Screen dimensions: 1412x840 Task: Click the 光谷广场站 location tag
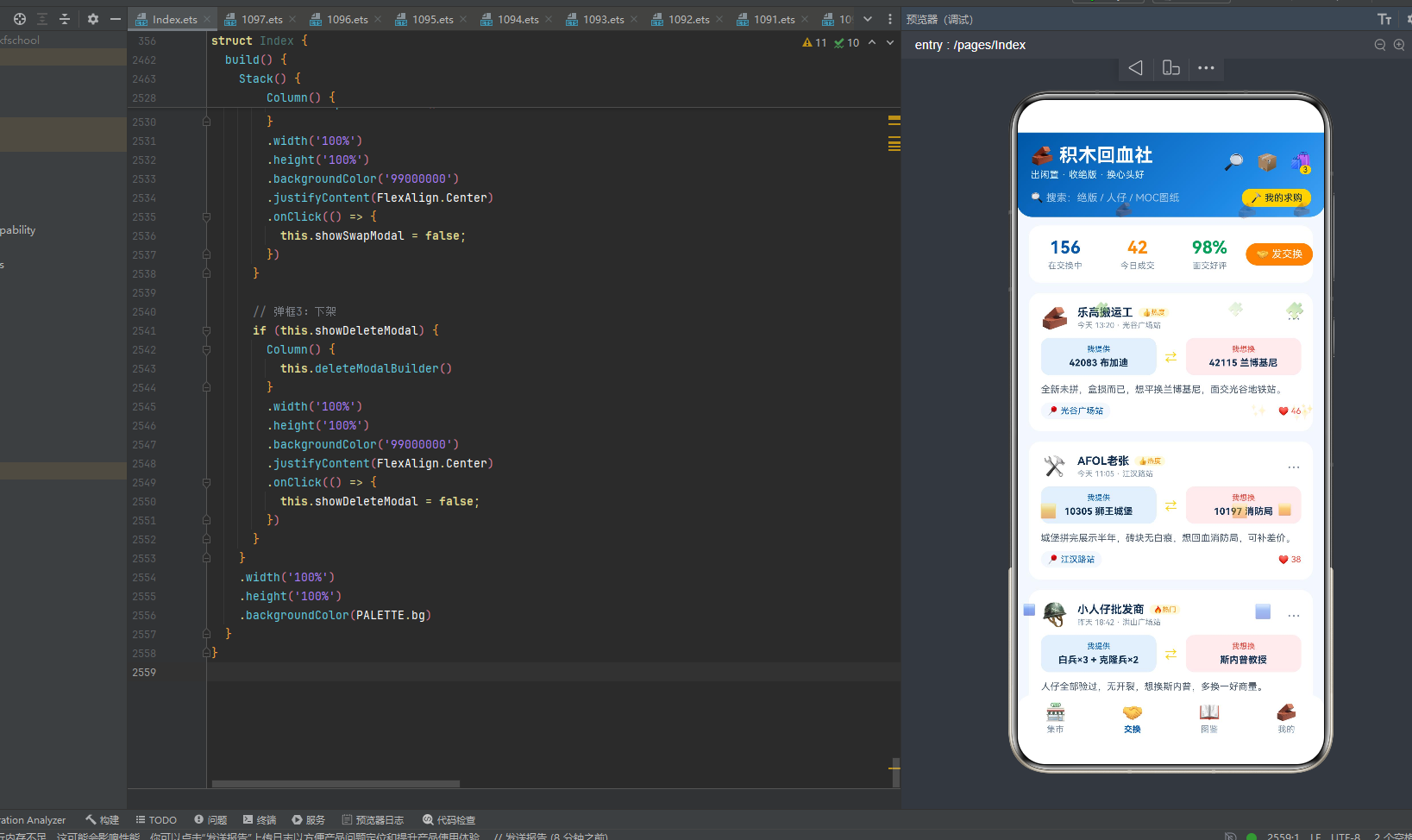tap(1076, 411)
